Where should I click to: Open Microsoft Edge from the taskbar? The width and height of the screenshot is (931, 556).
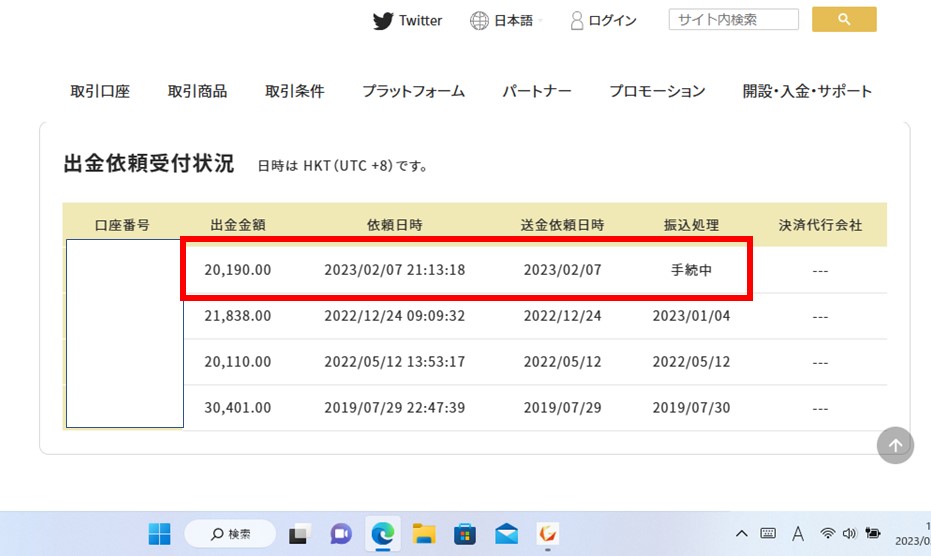[382, 534]
